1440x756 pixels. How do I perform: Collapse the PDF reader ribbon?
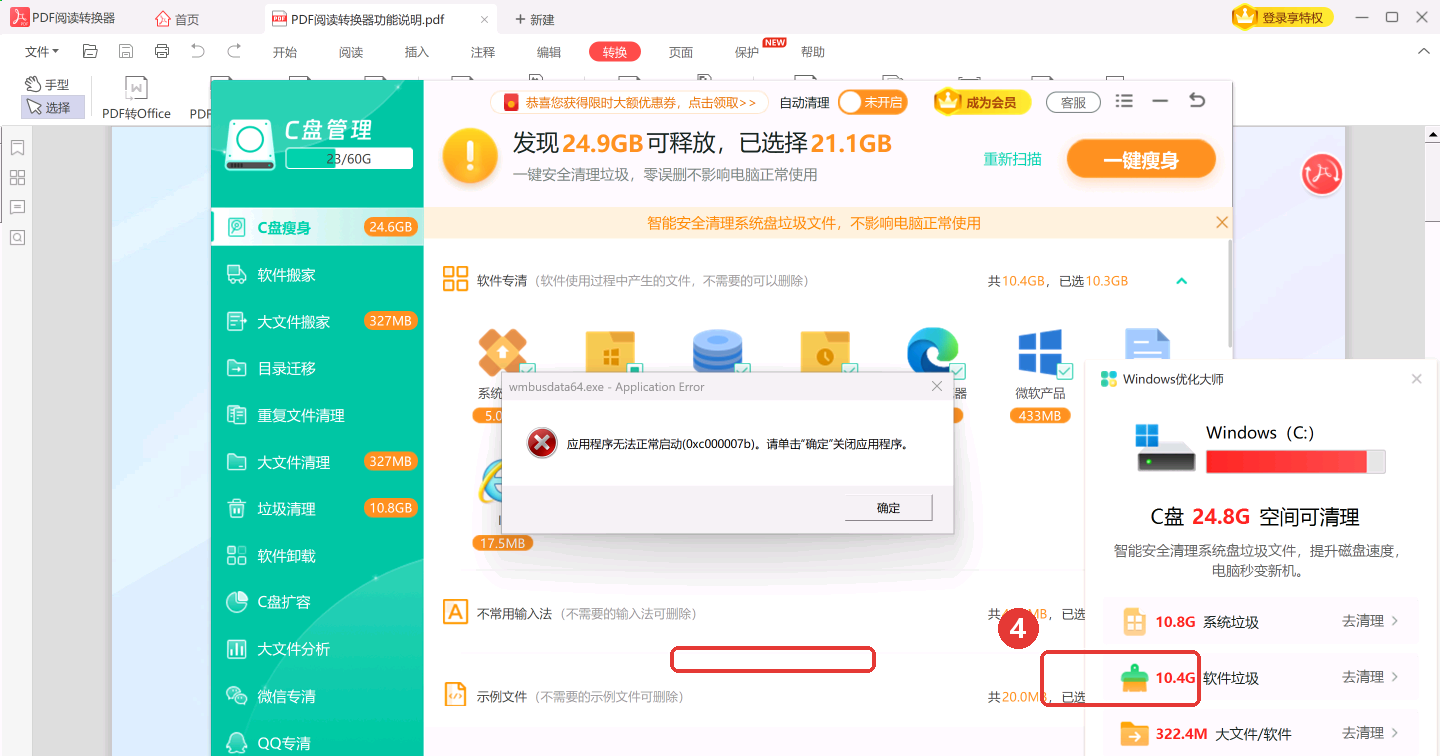(x=1423, y=52)
